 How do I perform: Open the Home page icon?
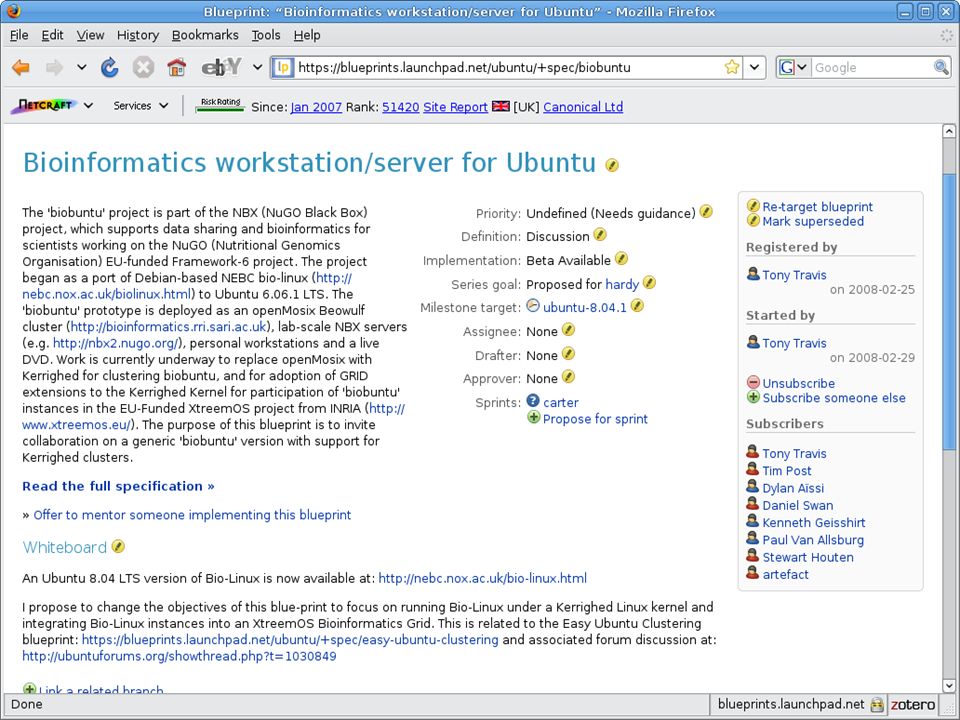[176, 67]
